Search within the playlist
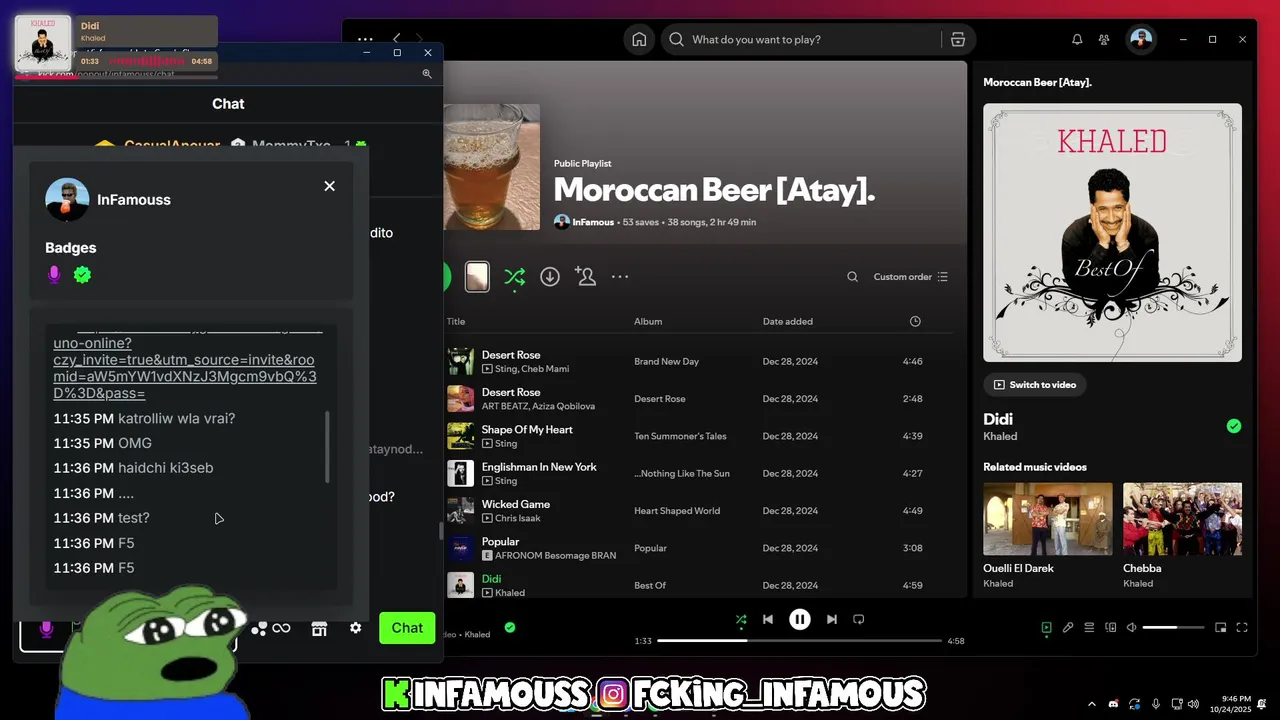The width and height of the screenshot is (1280, 720). point(852,277)
